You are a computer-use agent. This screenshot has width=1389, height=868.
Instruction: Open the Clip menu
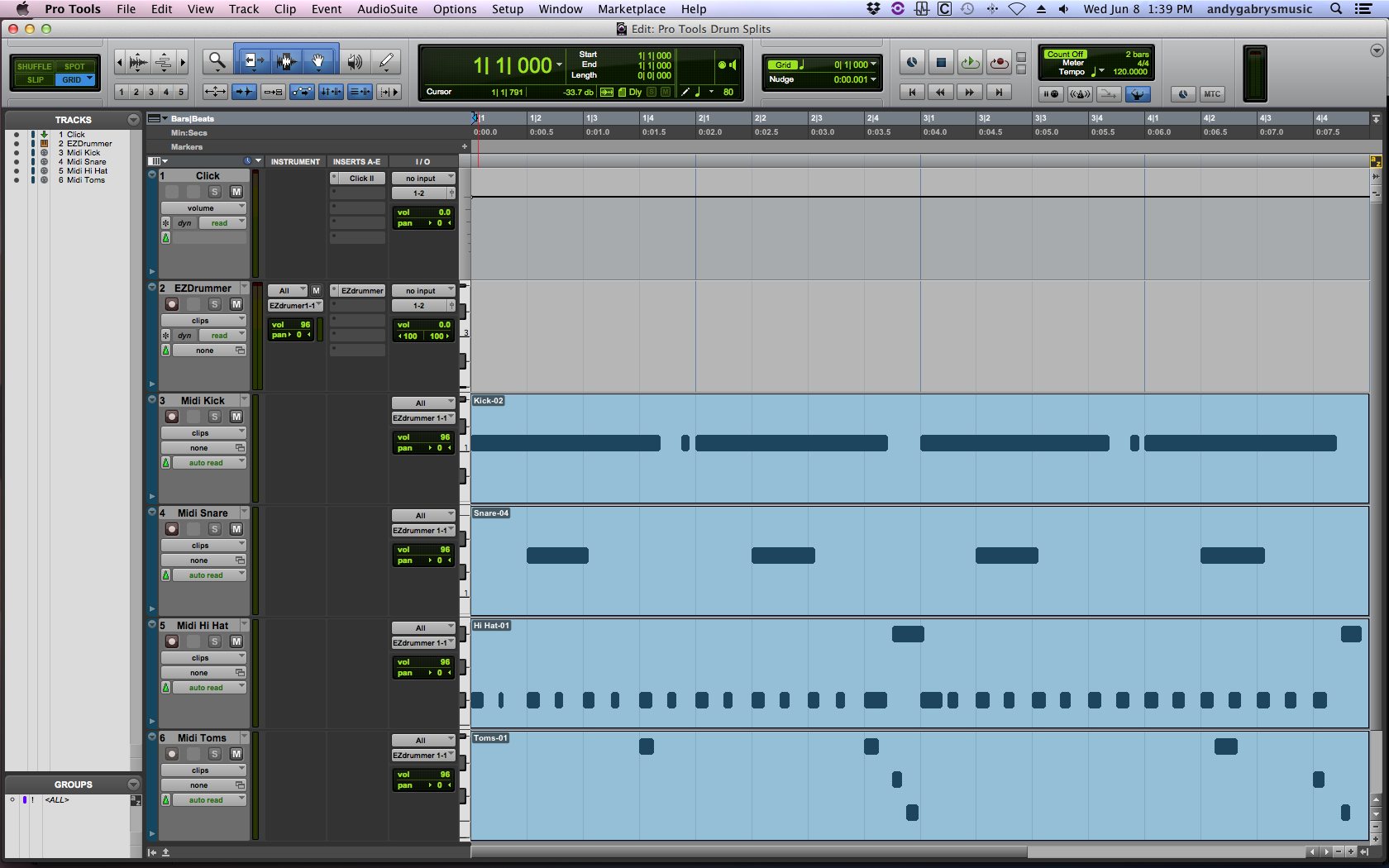coord(285,9)
